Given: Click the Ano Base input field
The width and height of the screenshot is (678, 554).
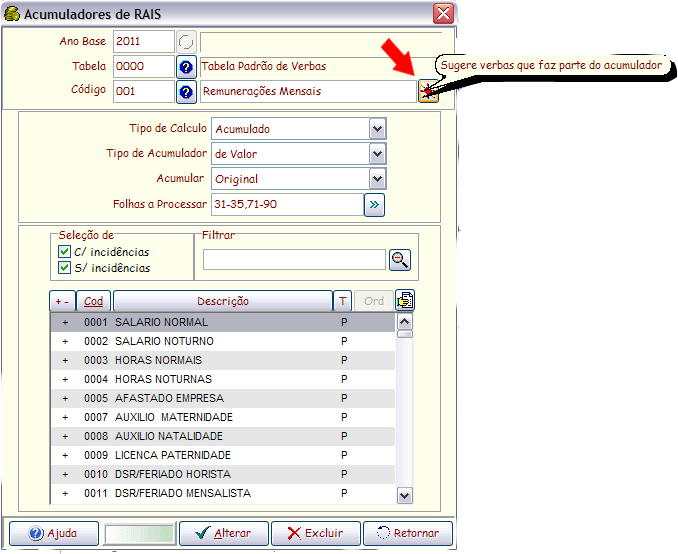Looking at the screenshot, I should click(x=144, y=42).
